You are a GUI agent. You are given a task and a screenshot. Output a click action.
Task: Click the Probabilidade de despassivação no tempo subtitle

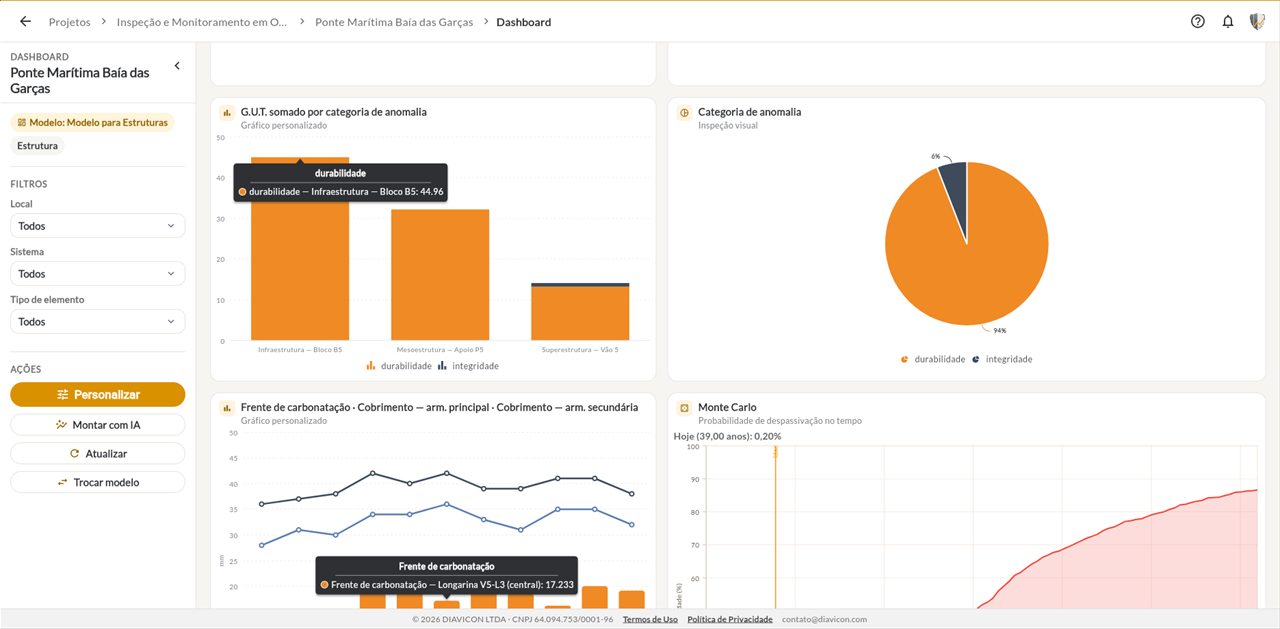tap(780, 421)
